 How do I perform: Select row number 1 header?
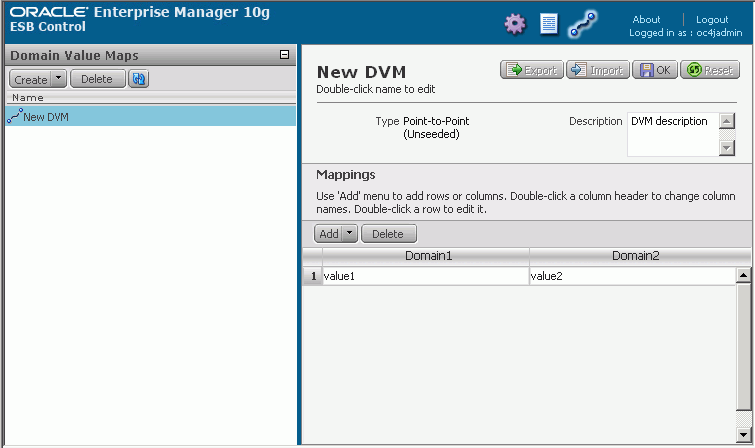click(x=313, y=276)
